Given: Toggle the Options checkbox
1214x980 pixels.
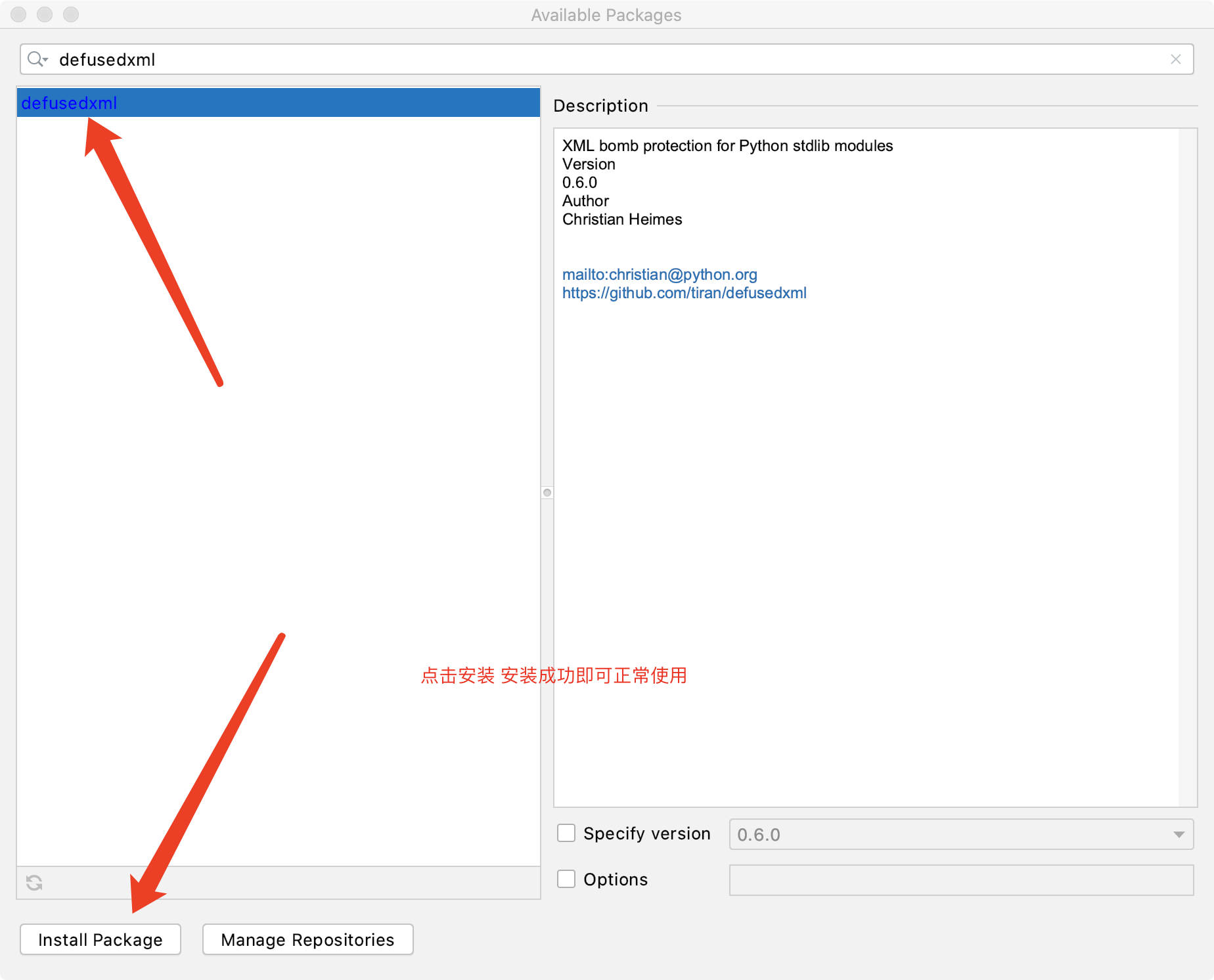Looking at the screenshot, I should pyautogui.click(x=566, y=879).
